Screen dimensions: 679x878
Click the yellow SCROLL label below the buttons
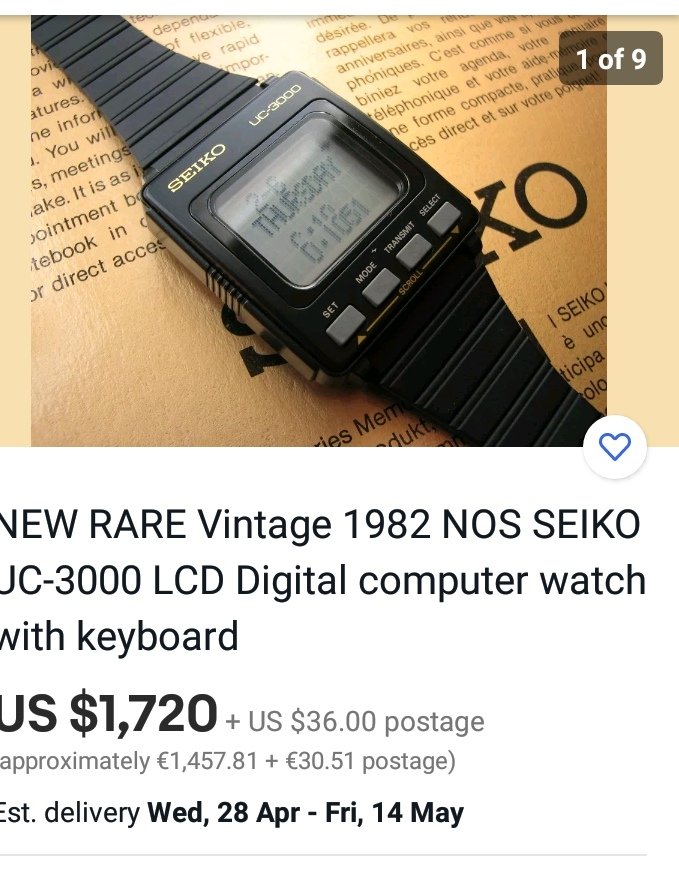[x=410, y=280]
